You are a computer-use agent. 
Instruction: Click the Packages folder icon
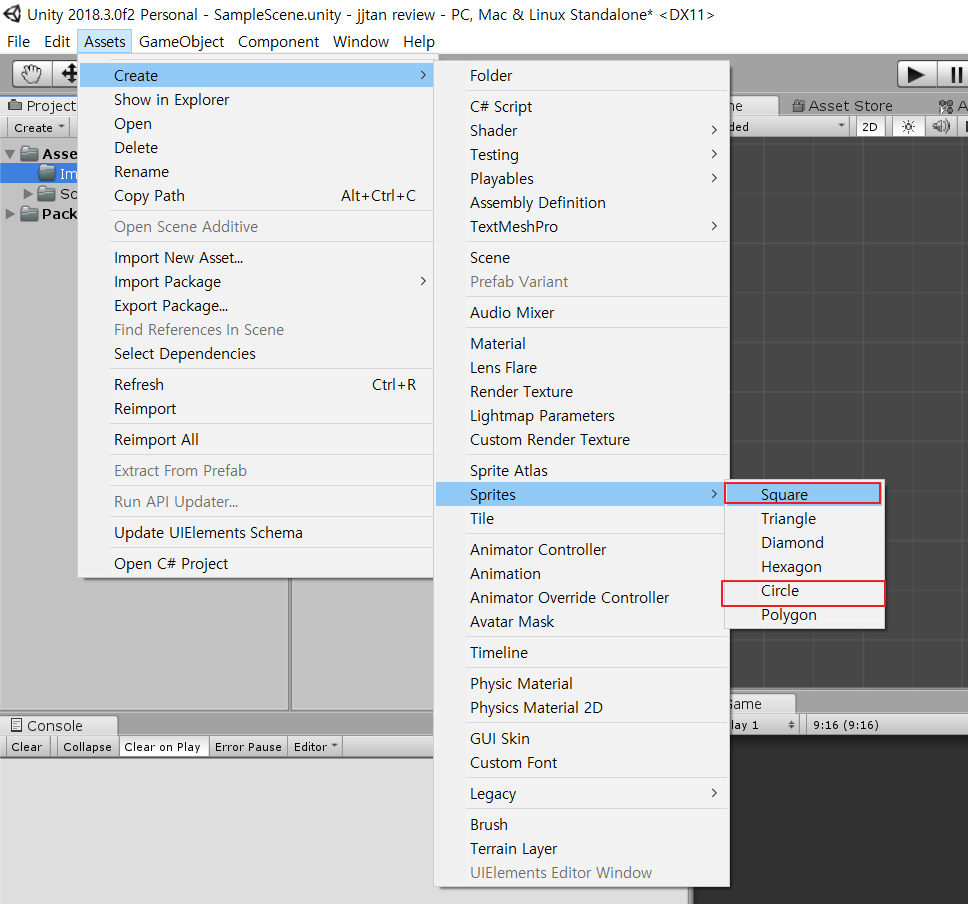(29, 214)
